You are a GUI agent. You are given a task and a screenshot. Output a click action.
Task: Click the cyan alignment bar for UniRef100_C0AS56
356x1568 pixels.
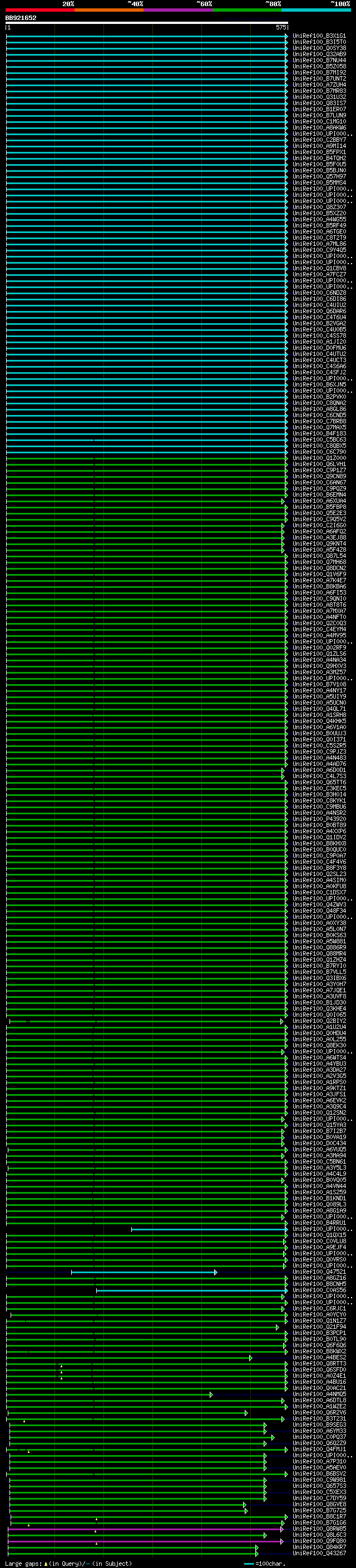192,1290
